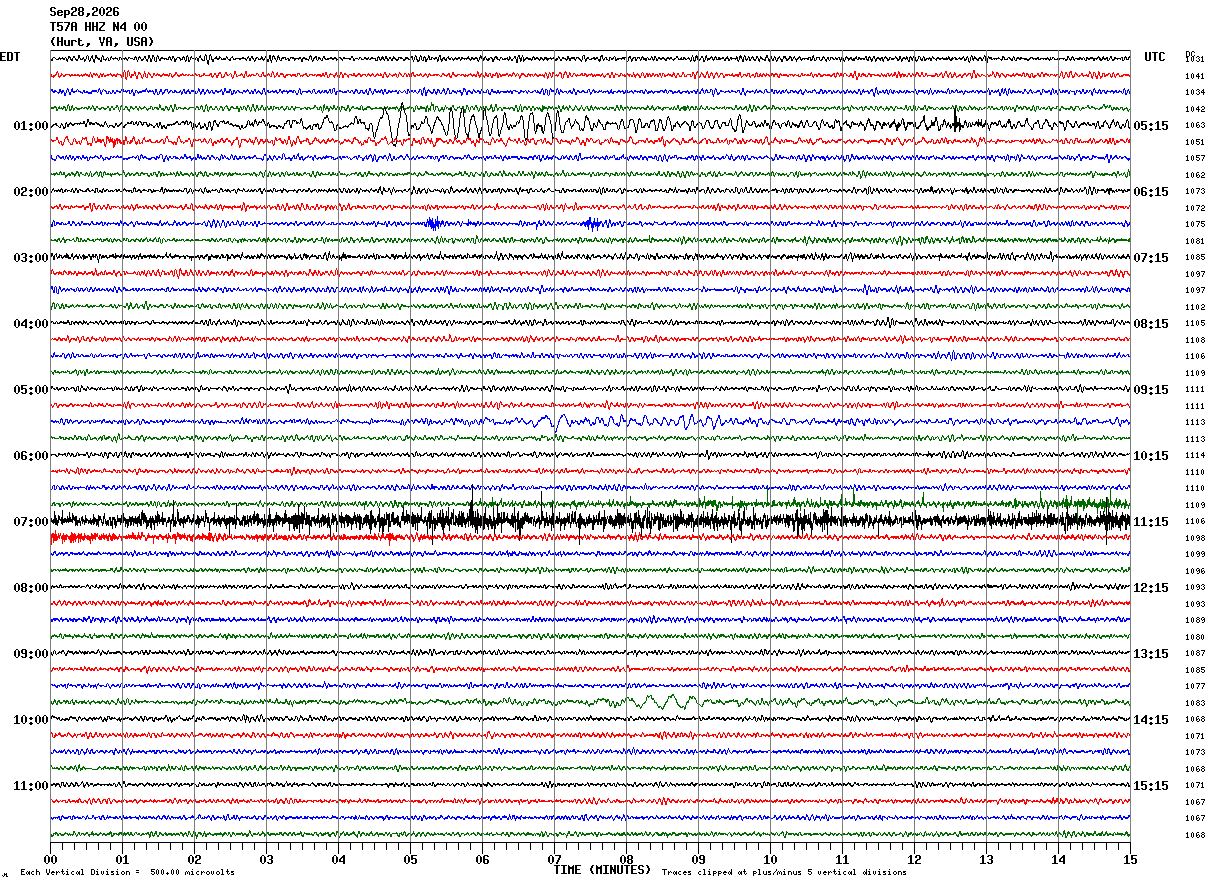This screenshot has height=886, width=1210.
Task: Click the 15:15 UTC time label
Action: pyautogui.click(x=1151, y=786)
